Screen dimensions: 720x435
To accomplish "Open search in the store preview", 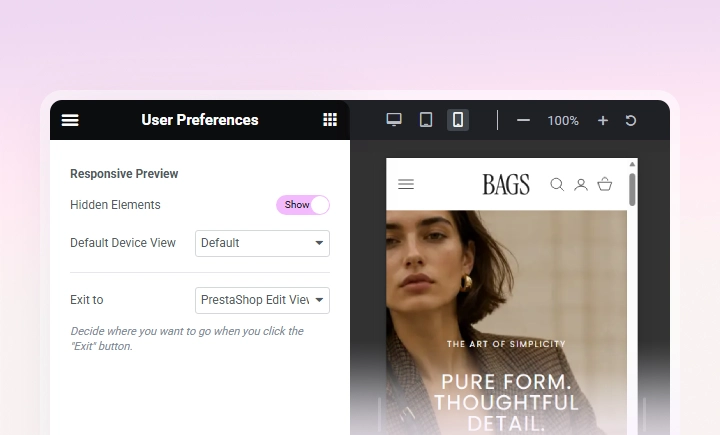I will [557, 185].
